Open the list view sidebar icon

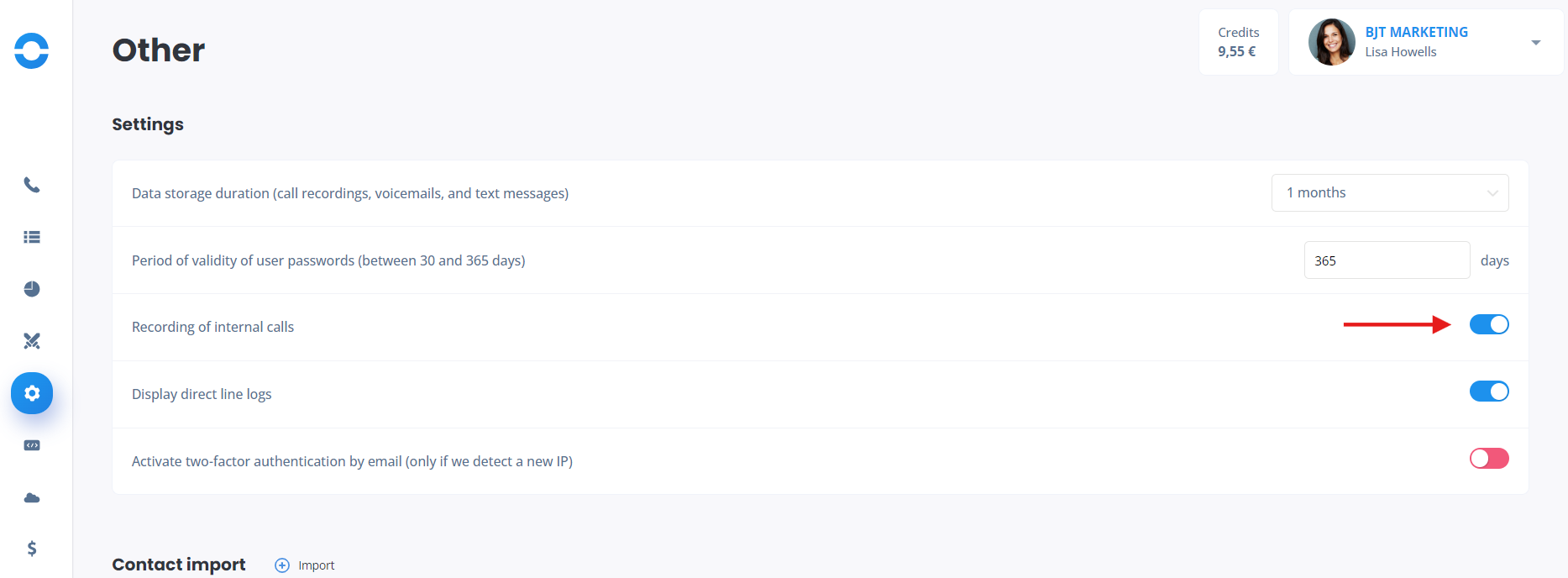32,237
